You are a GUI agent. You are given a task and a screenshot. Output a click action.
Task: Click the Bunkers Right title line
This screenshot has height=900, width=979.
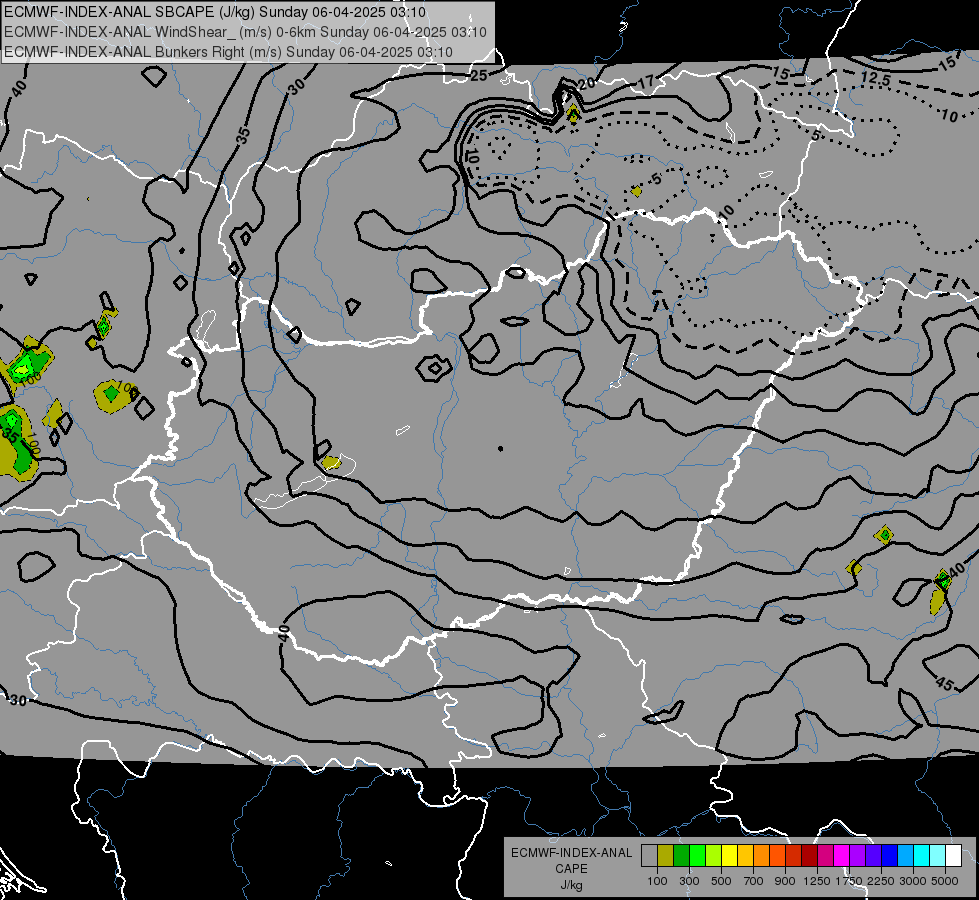(228, 52)
